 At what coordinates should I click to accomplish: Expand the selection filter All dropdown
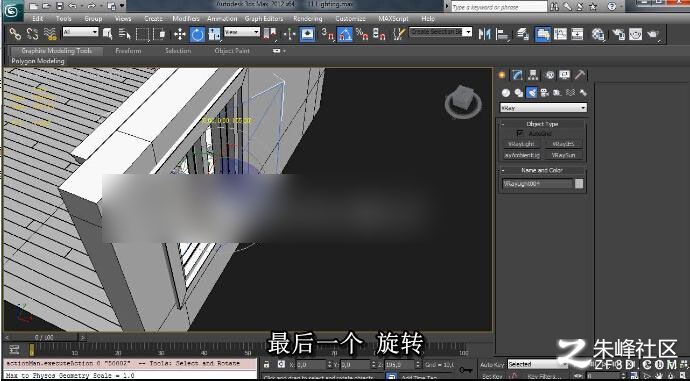point(81,32)
